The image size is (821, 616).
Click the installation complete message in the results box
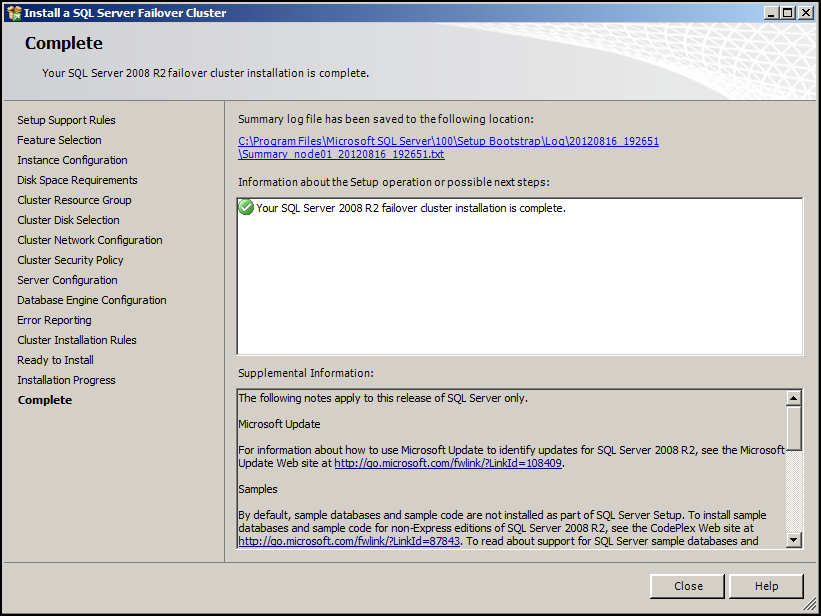(411, 208)
